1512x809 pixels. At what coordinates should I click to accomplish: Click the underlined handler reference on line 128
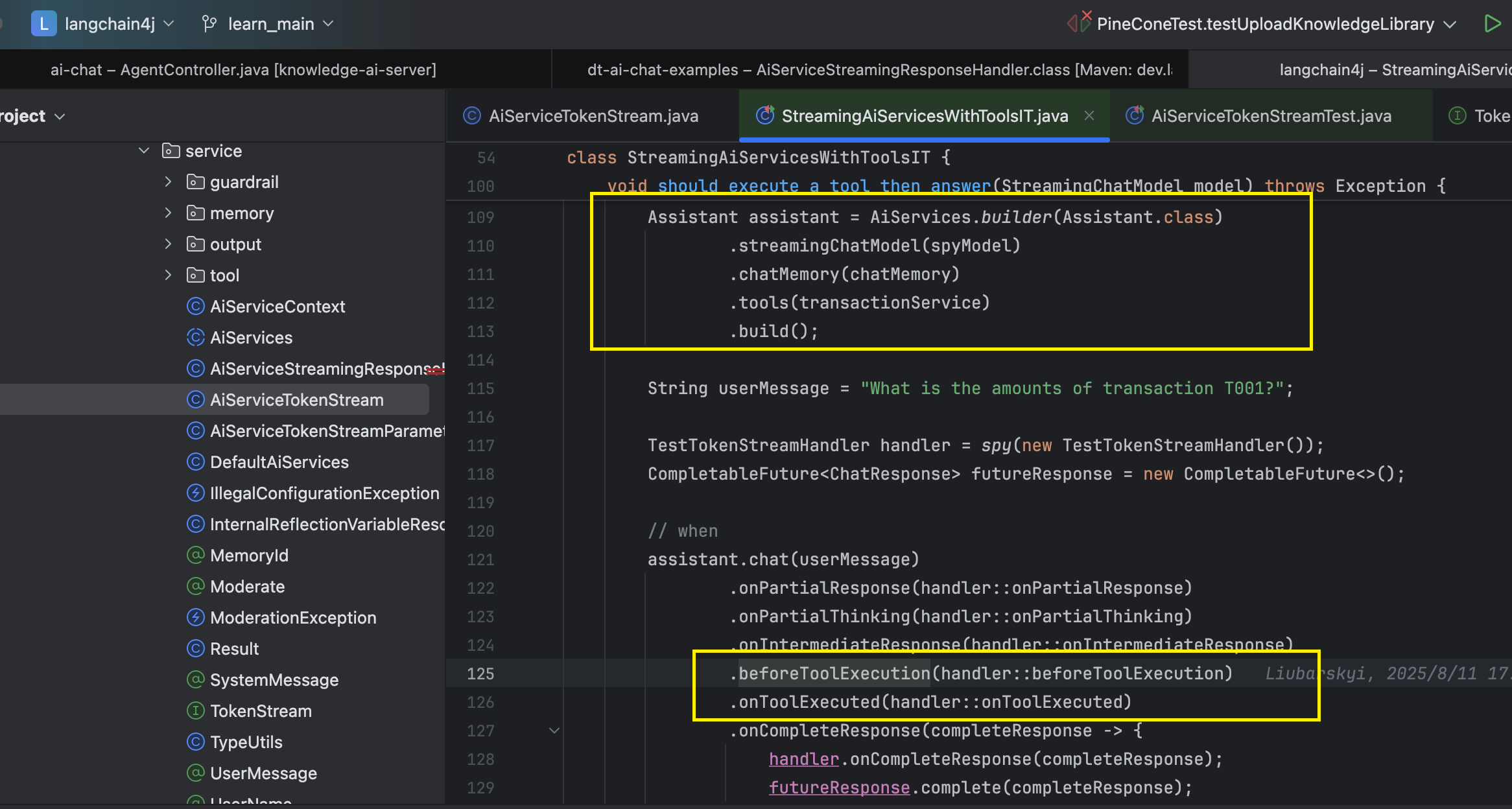tap(804, 759)
